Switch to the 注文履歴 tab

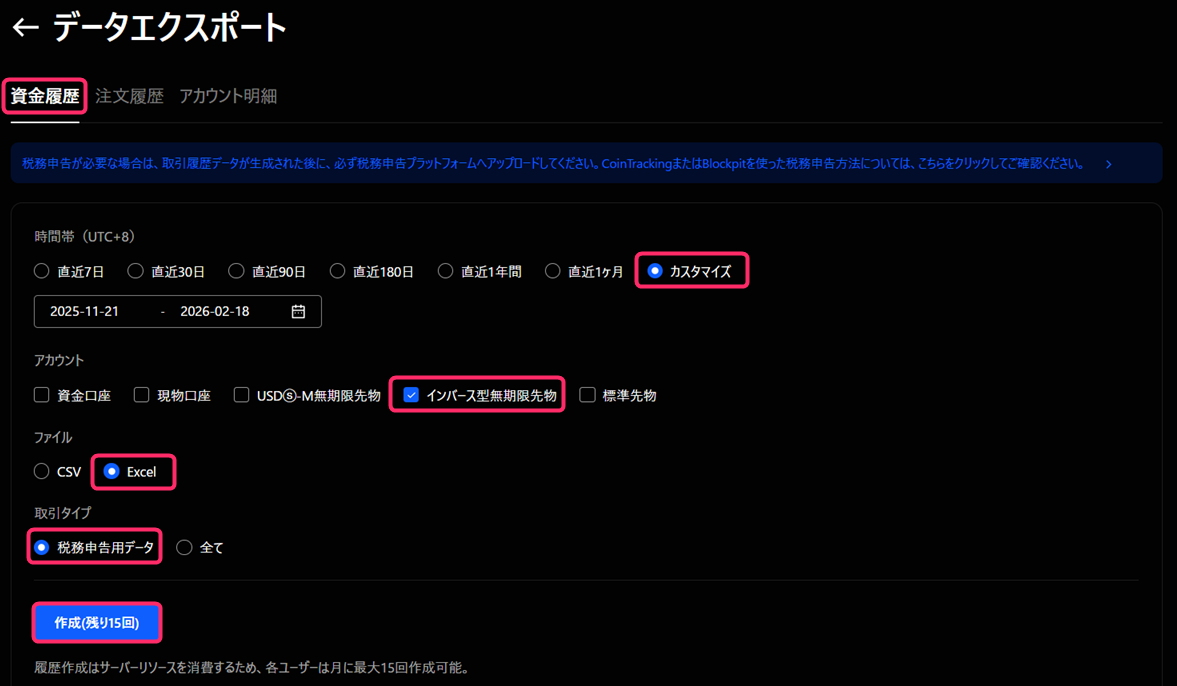point(129,96)
